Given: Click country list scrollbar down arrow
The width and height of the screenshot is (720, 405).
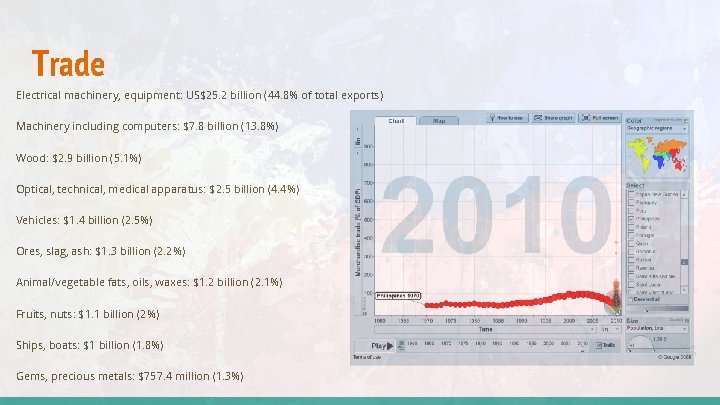Looking at the screenshot, I should click(684, 291).
